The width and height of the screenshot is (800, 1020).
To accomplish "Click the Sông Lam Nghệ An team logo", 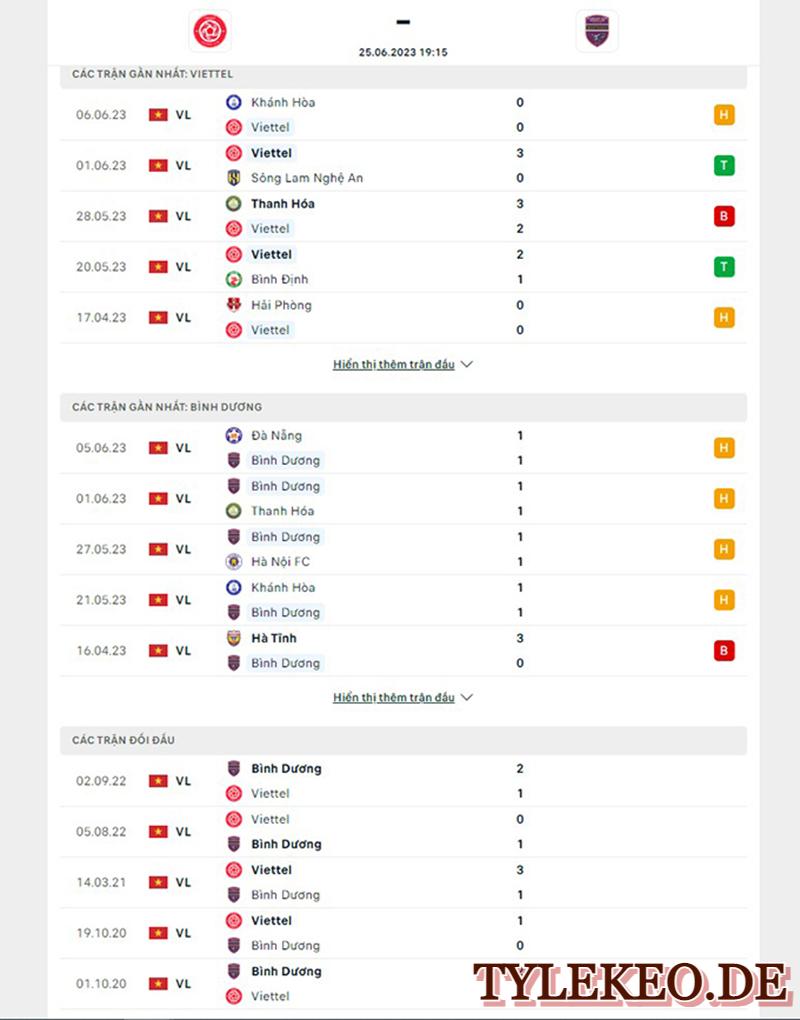I will [233, 178].
